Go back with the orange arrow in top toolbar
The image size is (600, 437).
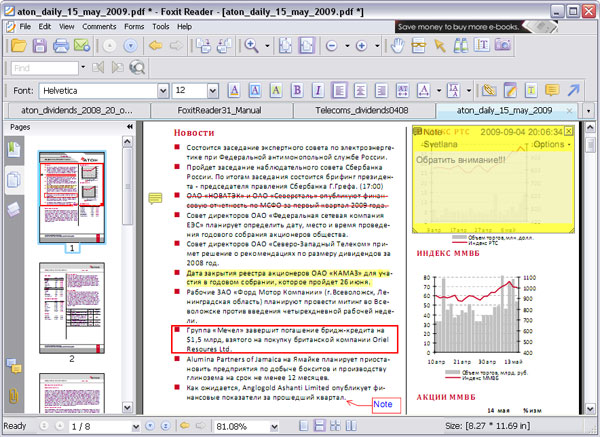pos(155,46)
